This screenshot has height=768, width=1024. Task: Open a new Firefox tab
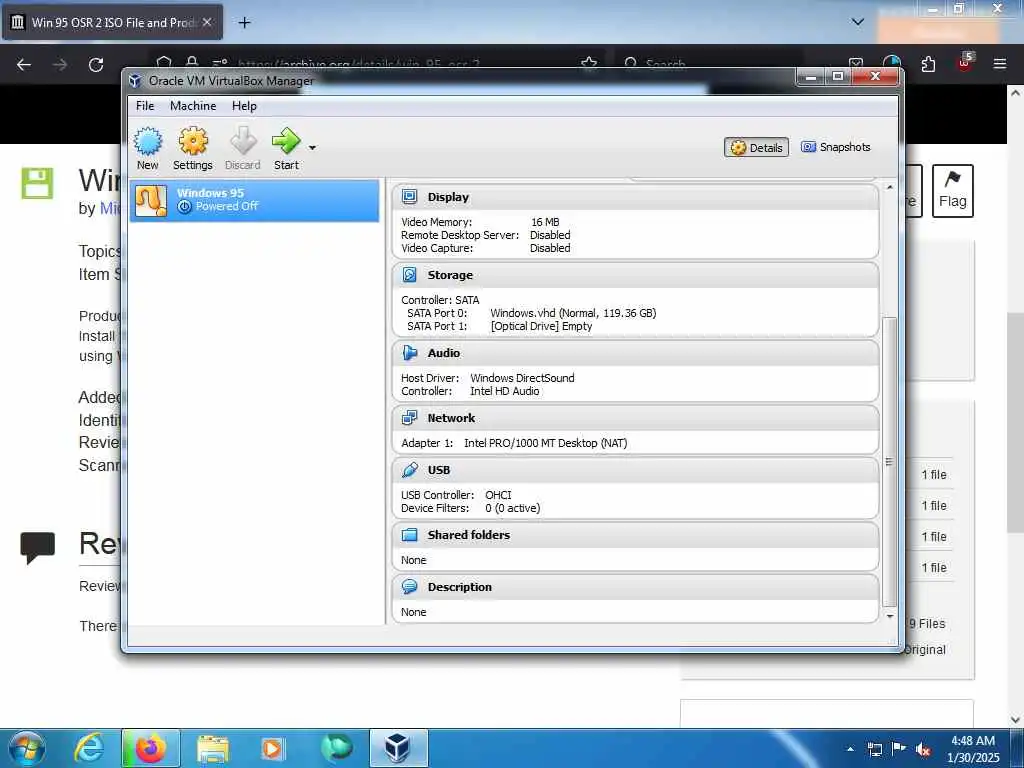244,23
